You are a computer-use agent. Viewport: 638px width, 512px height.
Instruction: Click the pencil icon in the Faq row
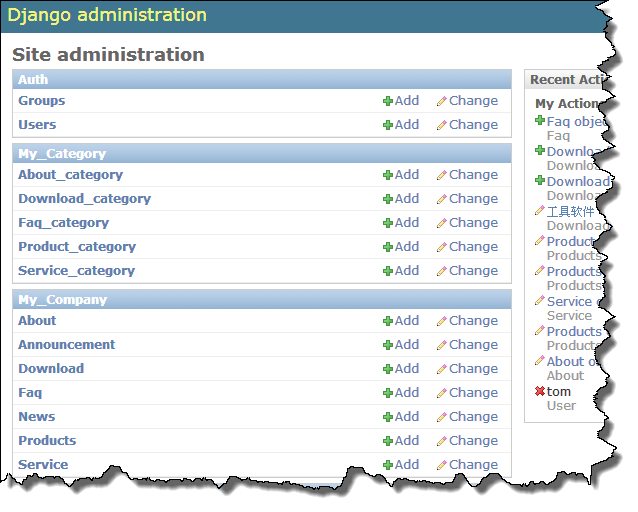[441, 393]
